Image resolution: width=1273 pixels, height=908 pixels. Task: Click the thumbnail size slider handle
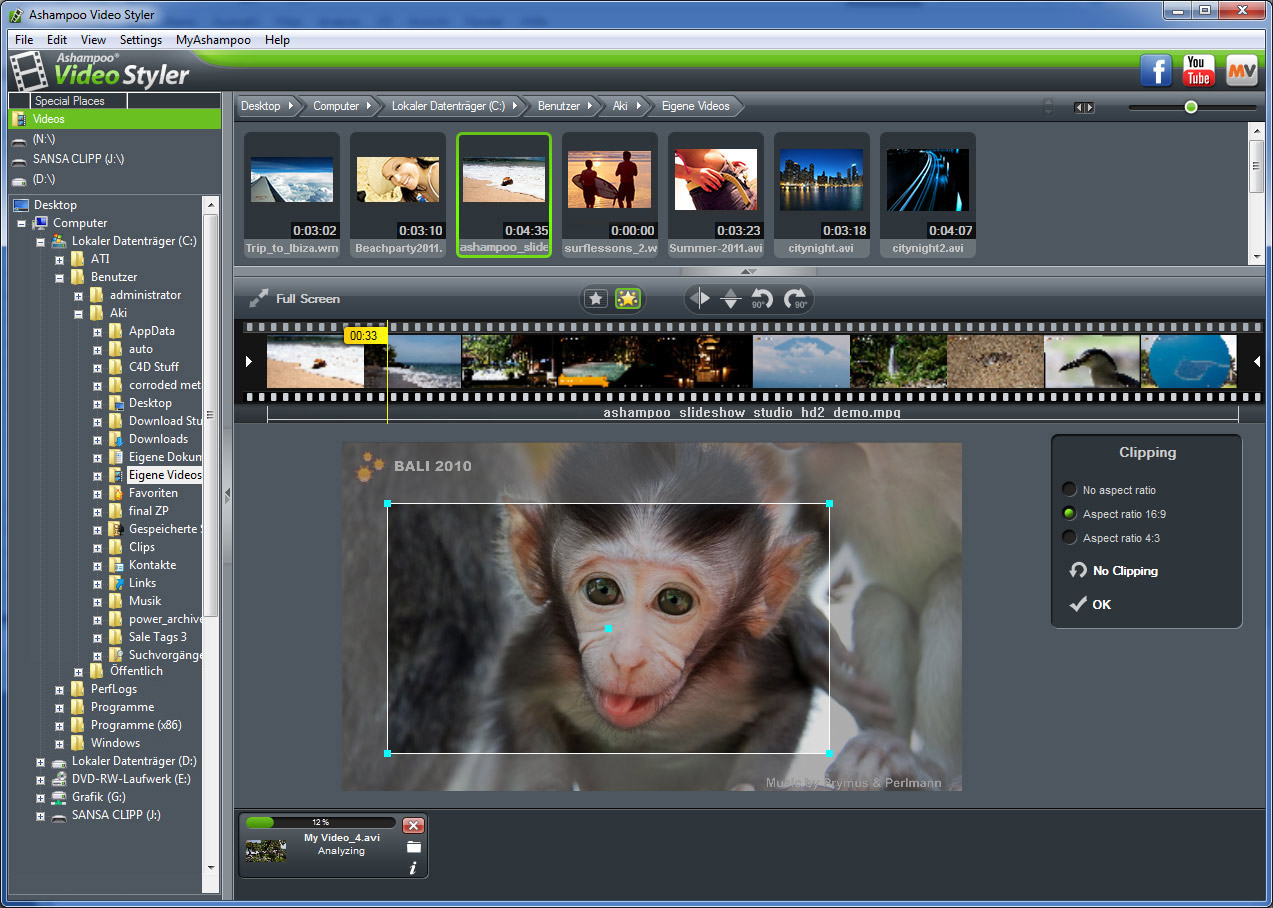click(1191, 107)
